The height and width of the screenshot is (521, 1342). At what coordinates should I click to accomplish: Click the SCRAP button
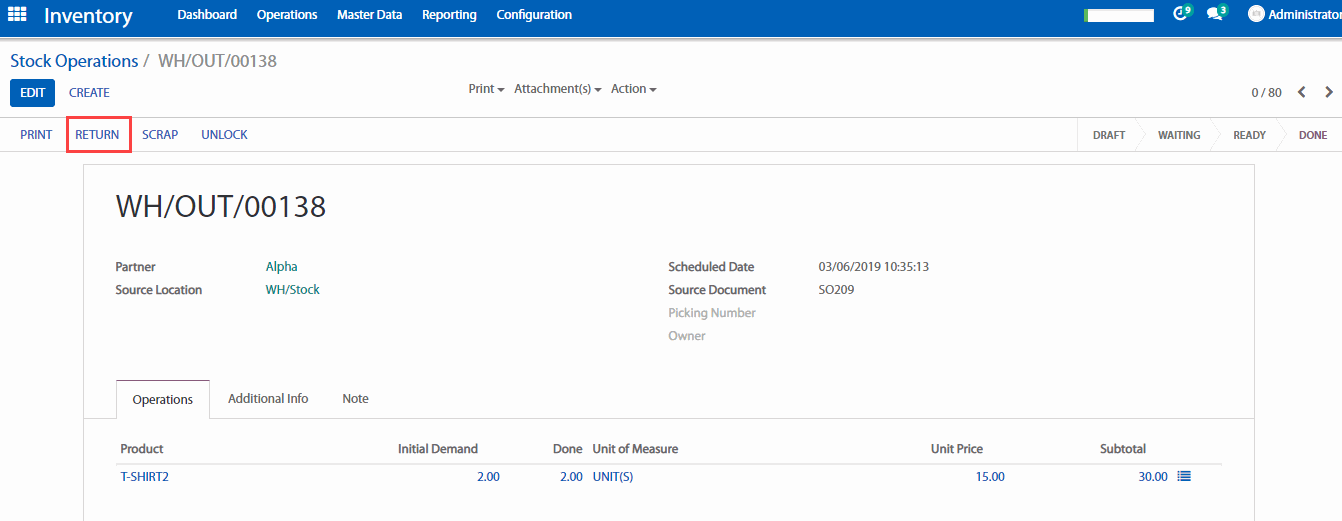tap(160, 135)
